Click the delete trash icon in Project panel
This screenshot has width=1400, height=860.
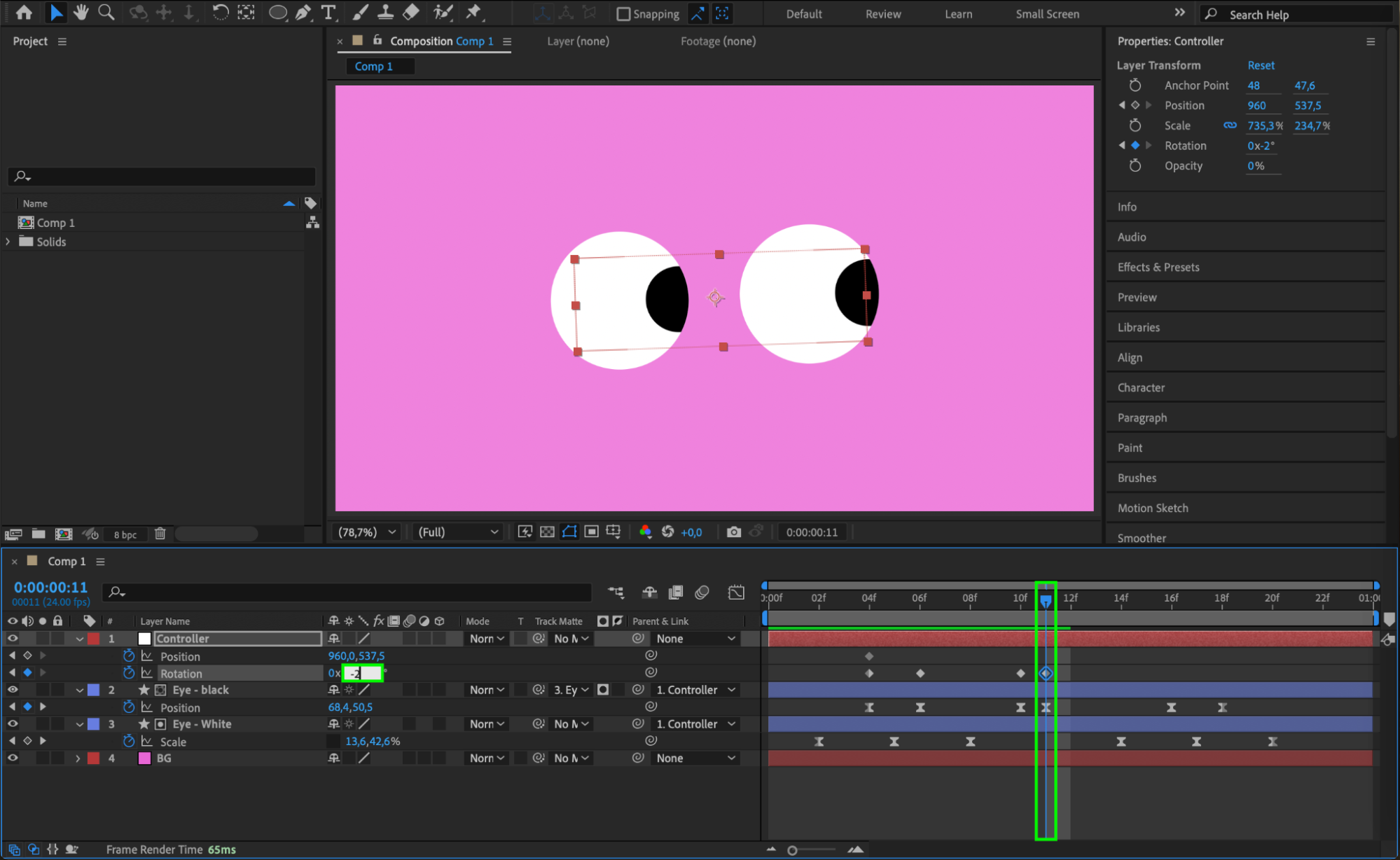[160, 534]
